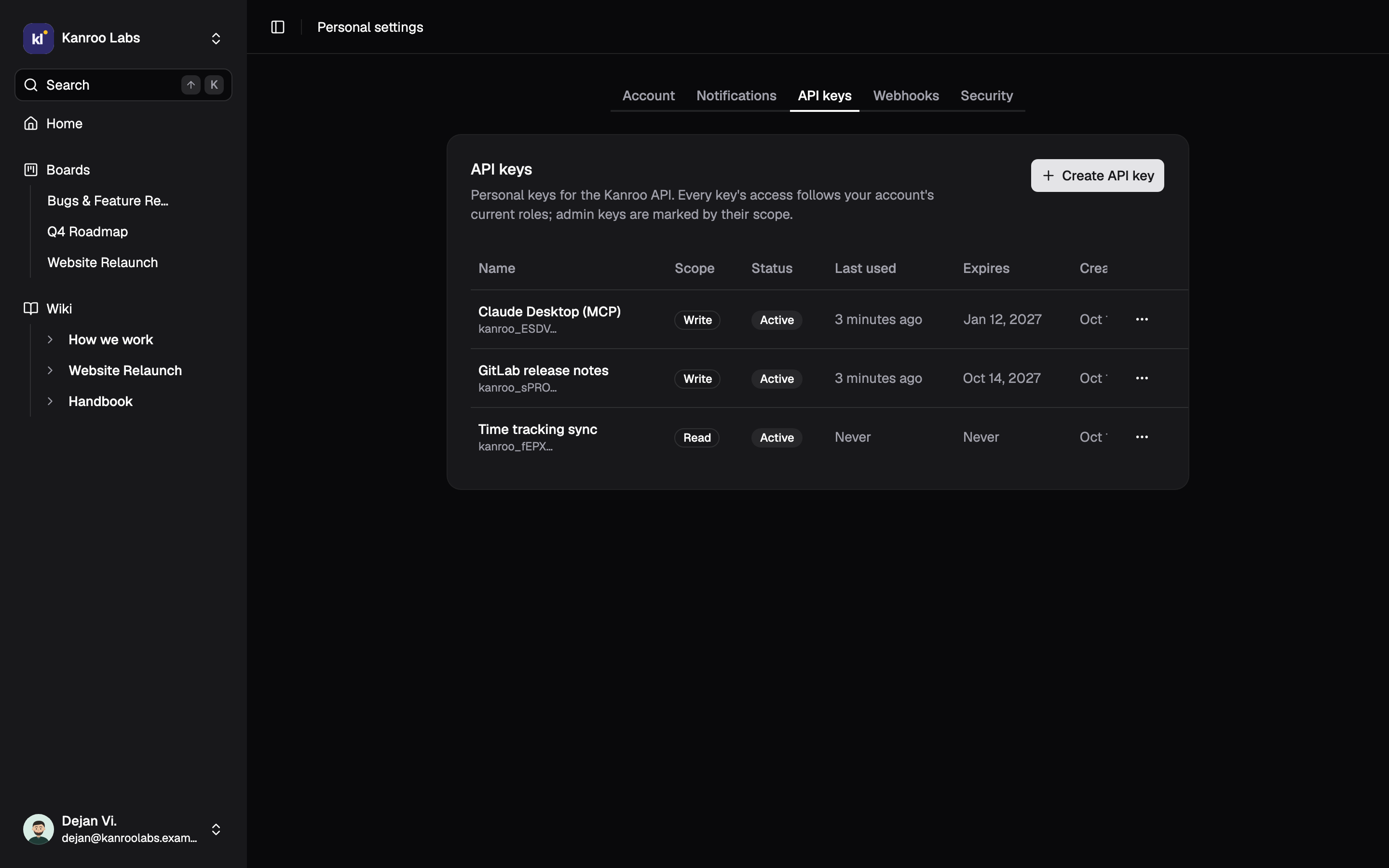Image resolution: width=1389 pixels, height=868 pixels.
Task: Open actions menu for GitLab release notes
Action: [1142, 379]
